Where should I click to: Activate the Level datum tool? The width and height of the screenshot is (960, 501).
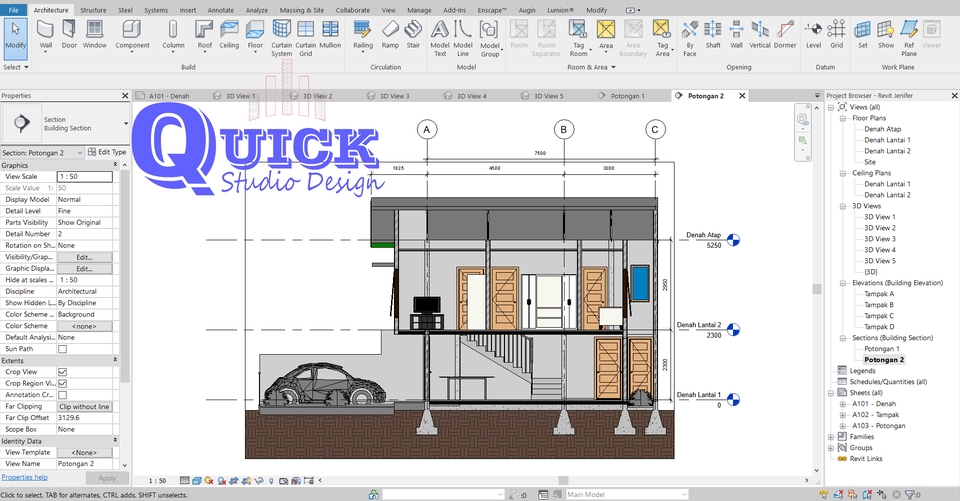point(813,34)
